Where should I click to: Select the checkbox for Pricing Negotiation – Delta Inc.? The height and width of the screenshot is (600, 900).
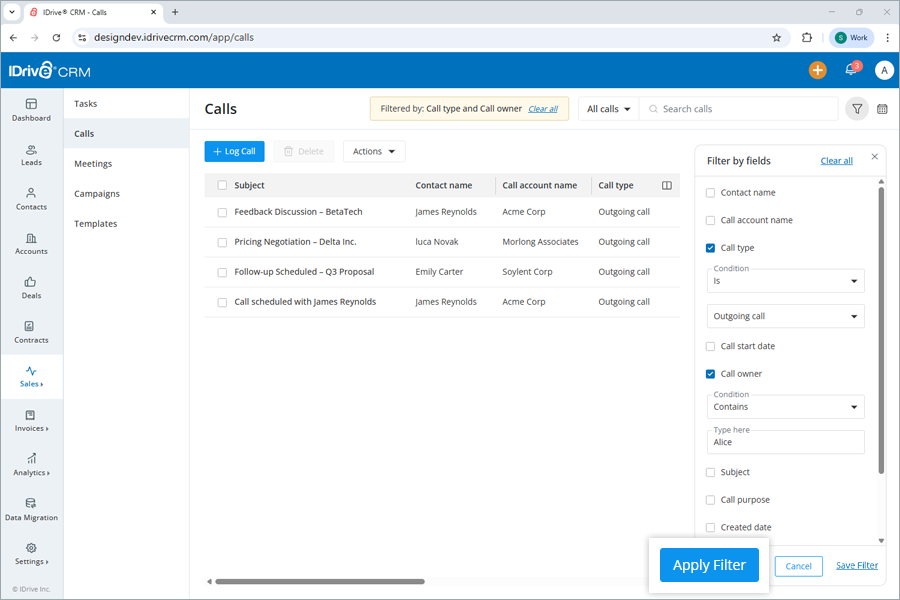221,241
